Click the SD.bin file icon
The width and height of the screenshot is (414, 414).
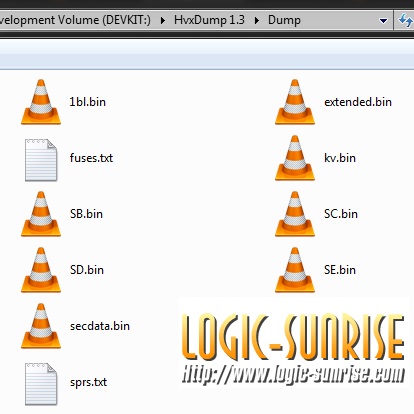point(41,270)
